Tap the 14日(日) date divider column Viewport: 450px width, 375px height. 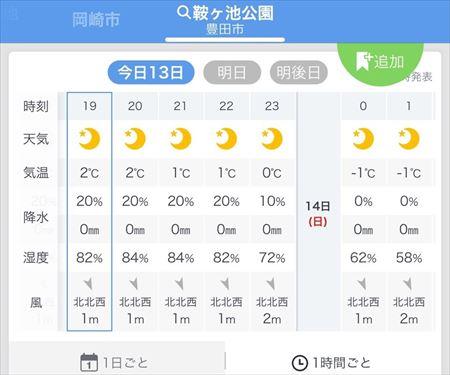[x=318, y=211]
